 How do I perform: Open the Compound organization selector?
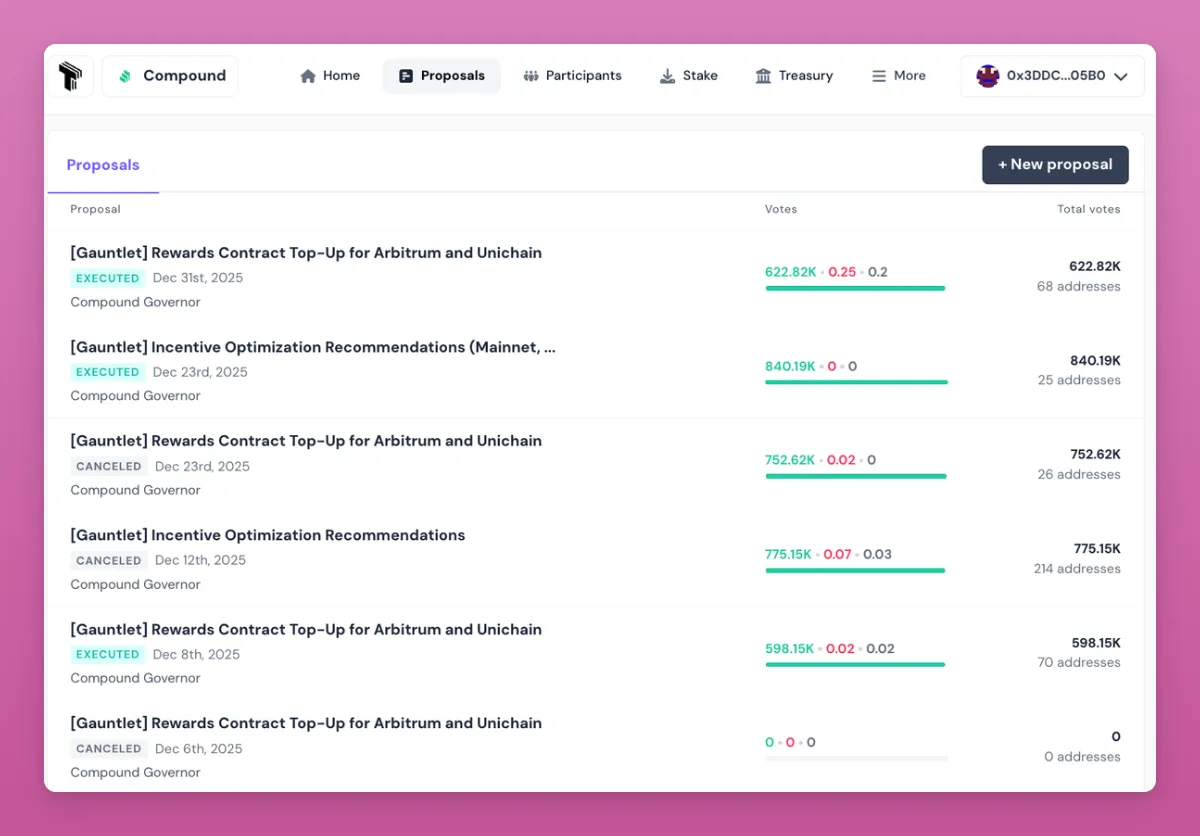pos(170,76)
